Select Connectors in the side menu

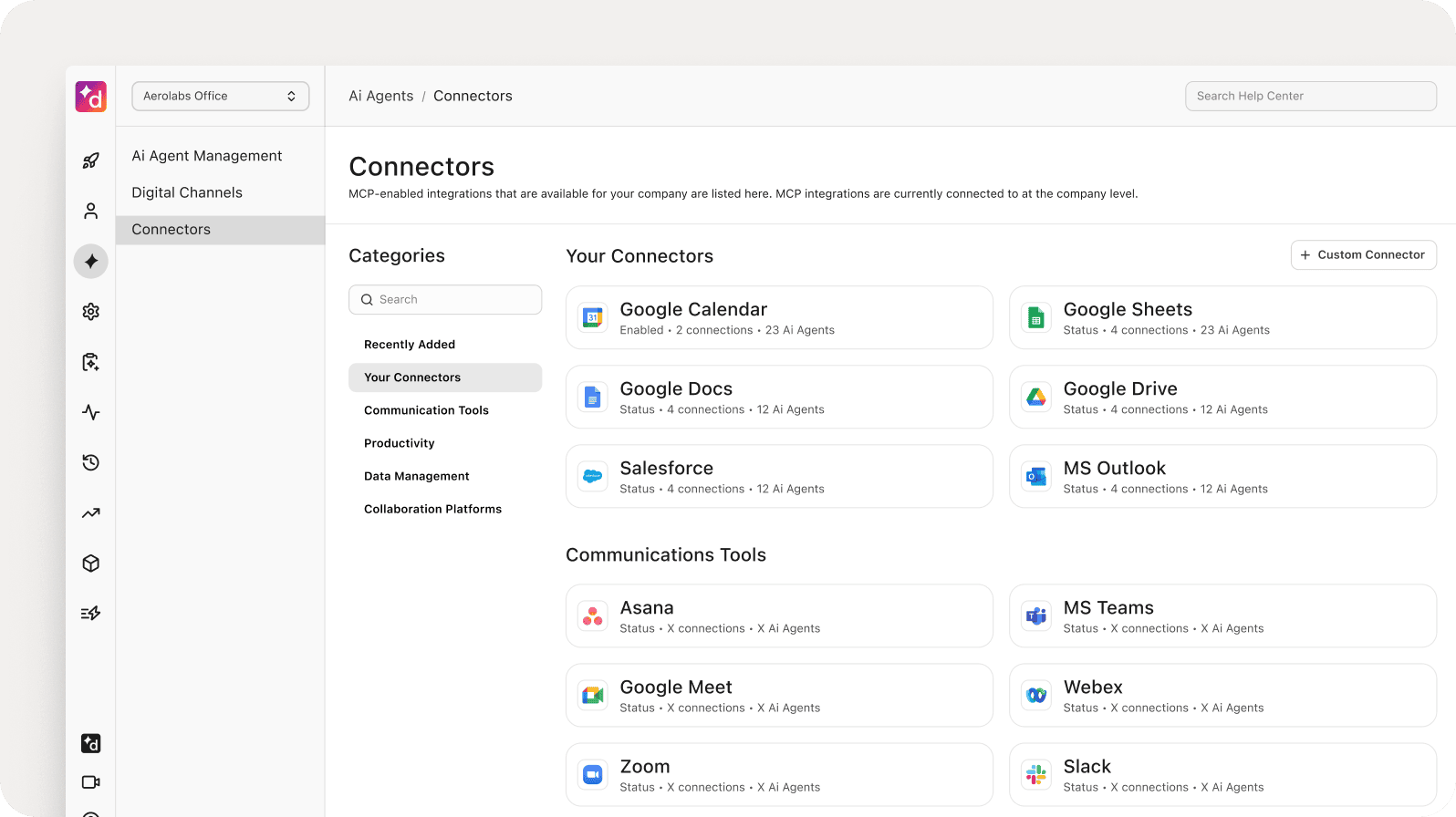221,230
